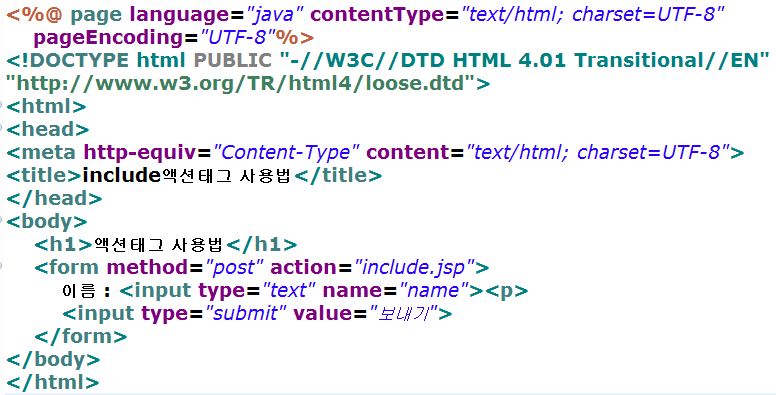
Task: Click the closing '</form>' tag
Action: point(81,336)
